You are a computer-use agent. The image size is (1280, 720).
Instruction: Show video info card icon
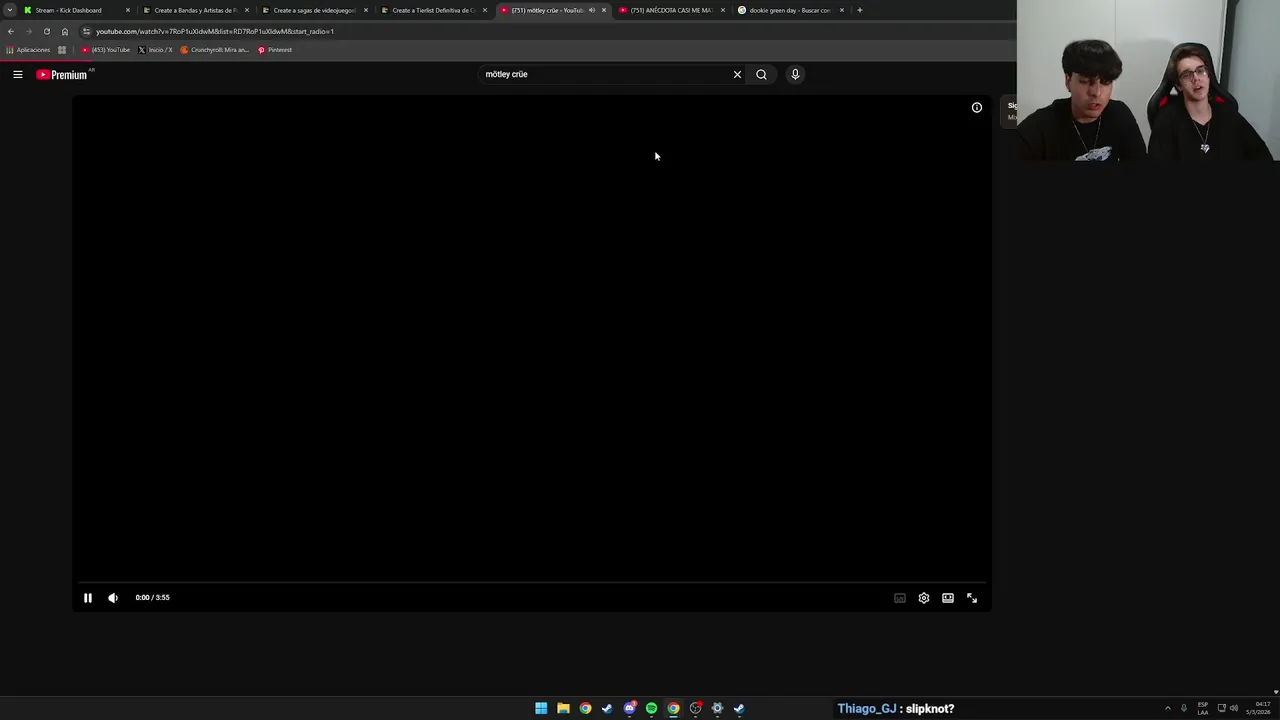pos(977,107)
